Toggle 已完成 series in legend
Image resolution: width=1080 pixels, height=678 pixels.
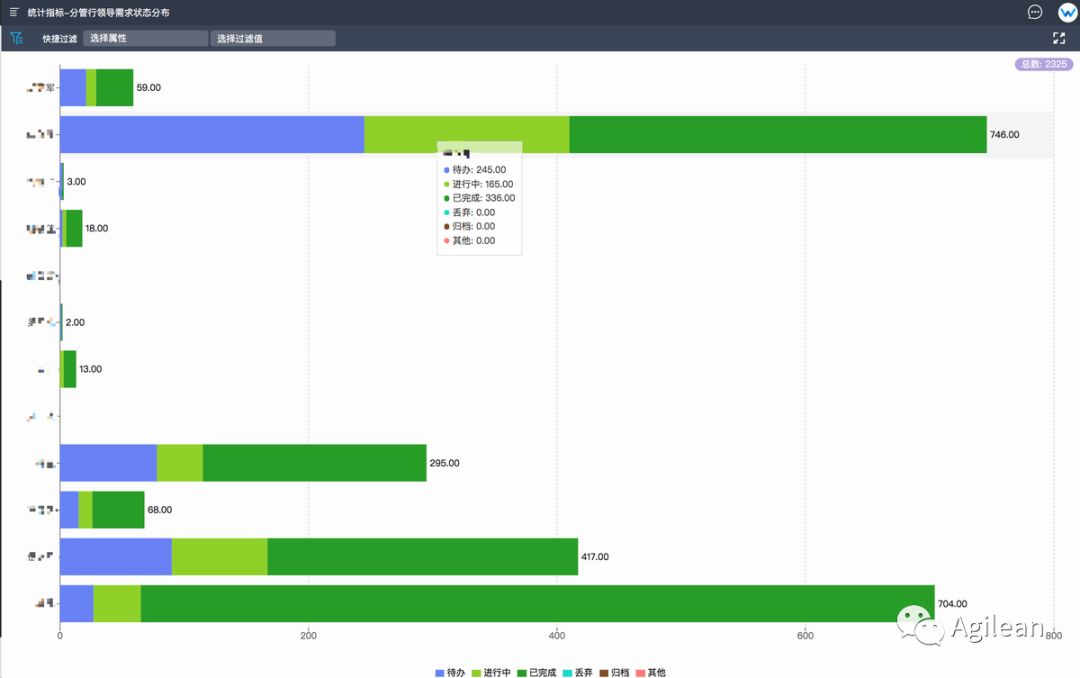click(537, 672)
